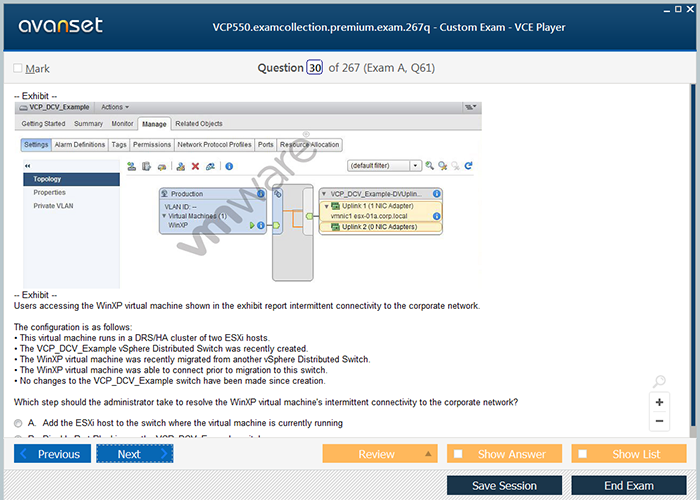Go to the Previous question
This screenshot has height=500, width=700.
52,454
